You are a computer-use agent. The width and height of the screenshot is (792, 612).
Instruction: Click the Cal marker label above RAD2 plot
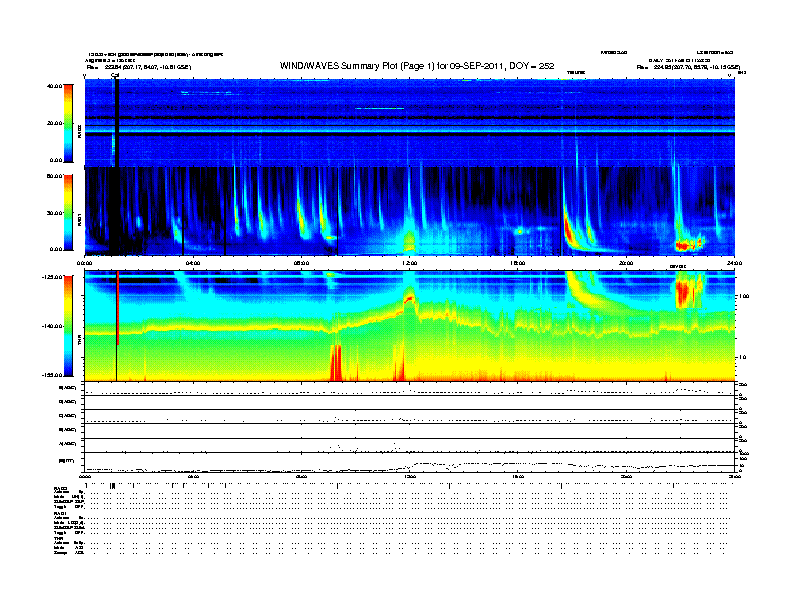click(x=115, y=75)
